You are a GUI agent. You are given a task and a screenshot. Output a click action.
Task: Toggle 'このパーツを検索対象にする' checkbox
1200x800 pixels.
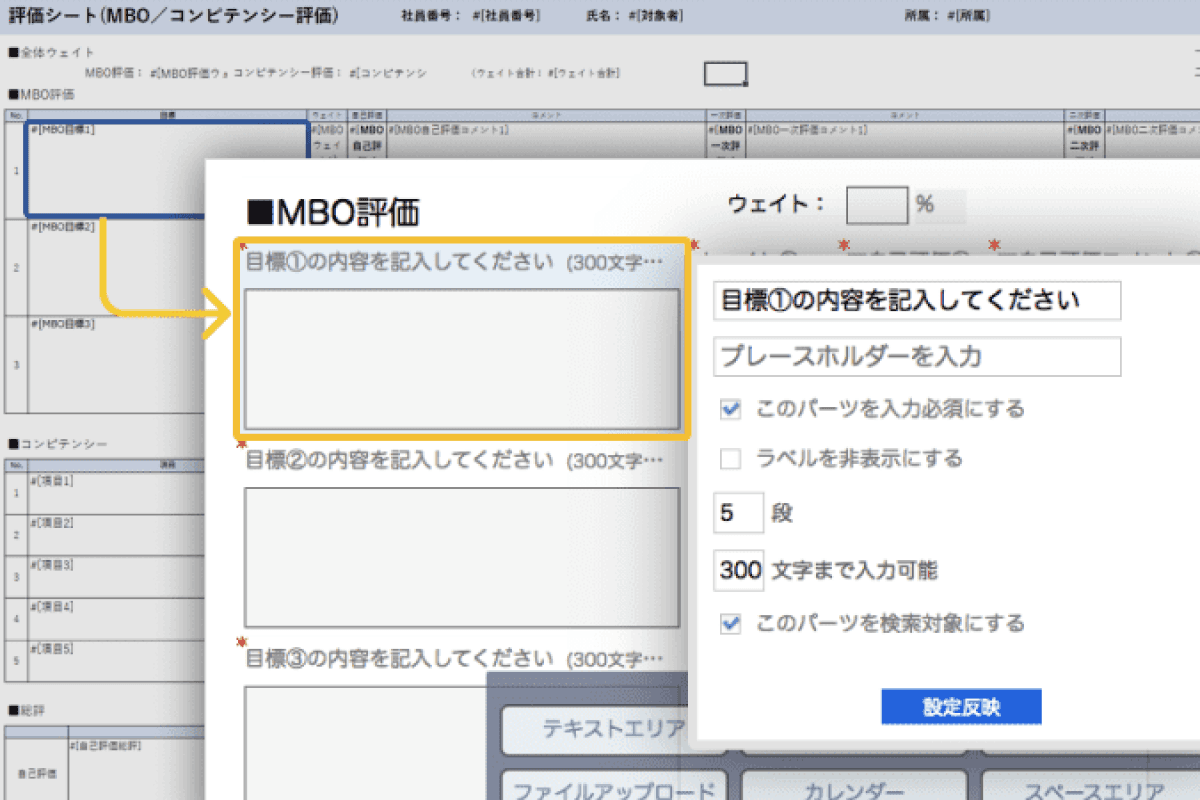pos(731,624)
